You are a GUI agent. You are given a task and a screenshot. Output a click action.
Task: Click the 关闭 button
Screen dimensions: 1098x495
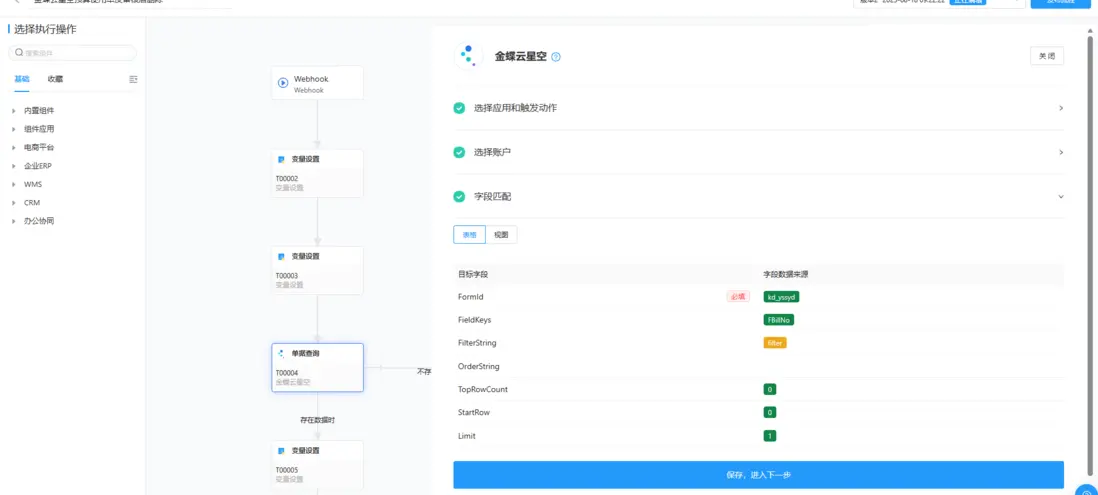point(1047,56)
